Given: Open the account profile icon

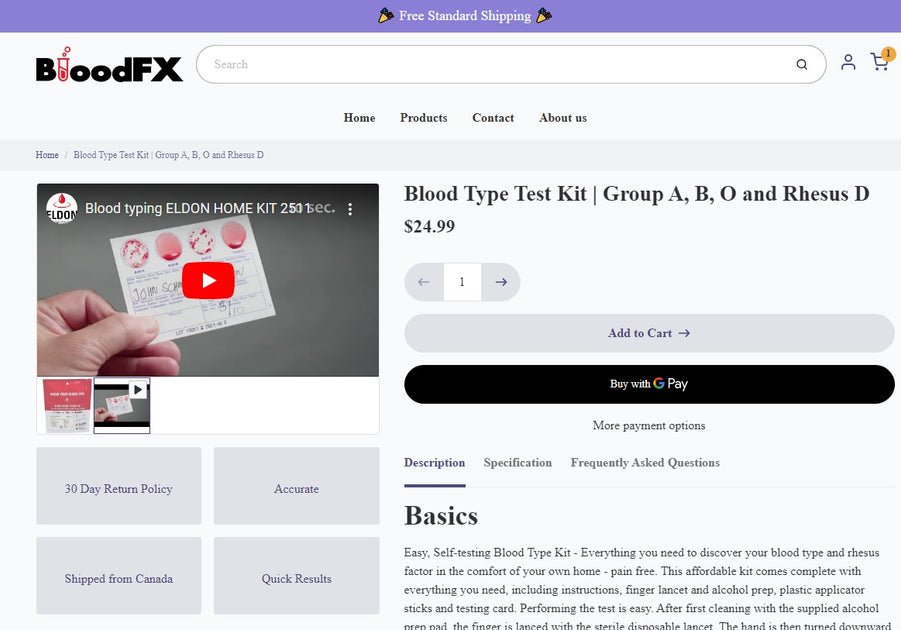Looking at the screenshot, I should pyautogui.click(x=848, y=62).
